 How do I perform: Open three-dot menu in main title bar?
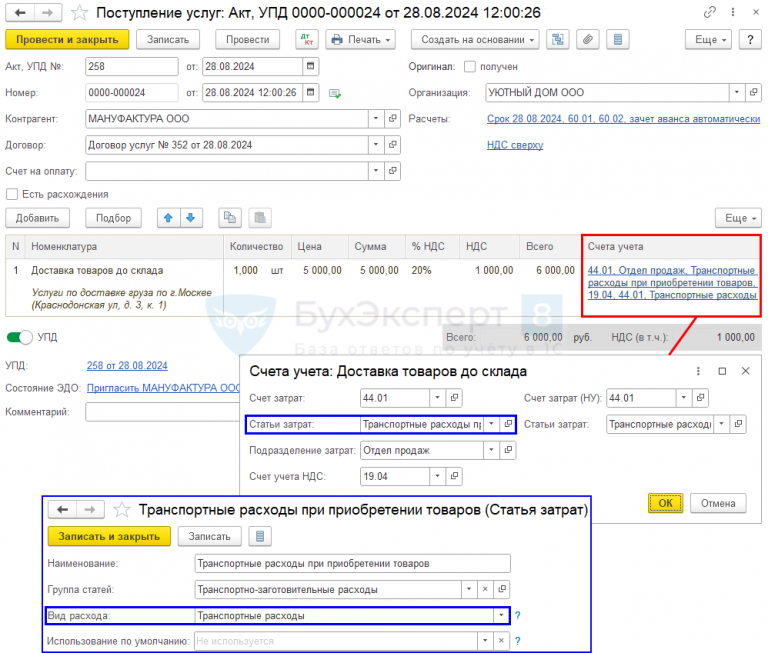click(733, 12)
